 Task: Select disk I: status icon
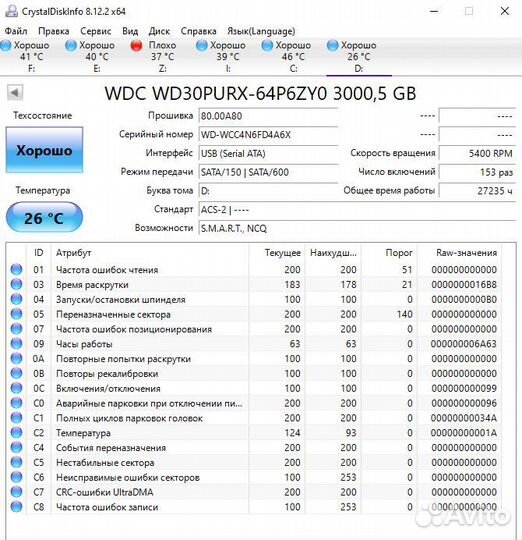202,45
